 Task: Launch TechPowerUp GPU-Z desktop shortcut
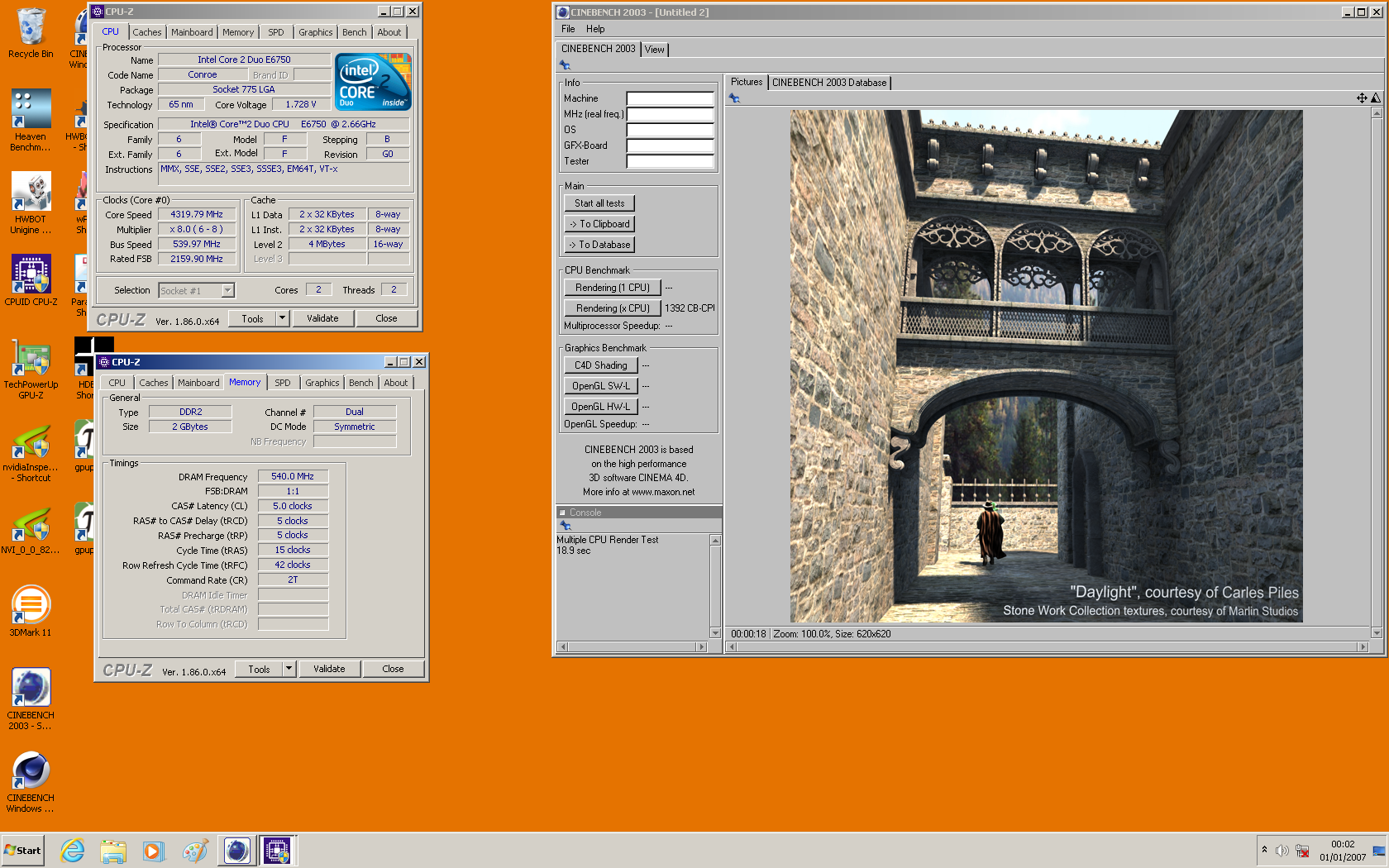pyautogui.click(x=31, y=368)
